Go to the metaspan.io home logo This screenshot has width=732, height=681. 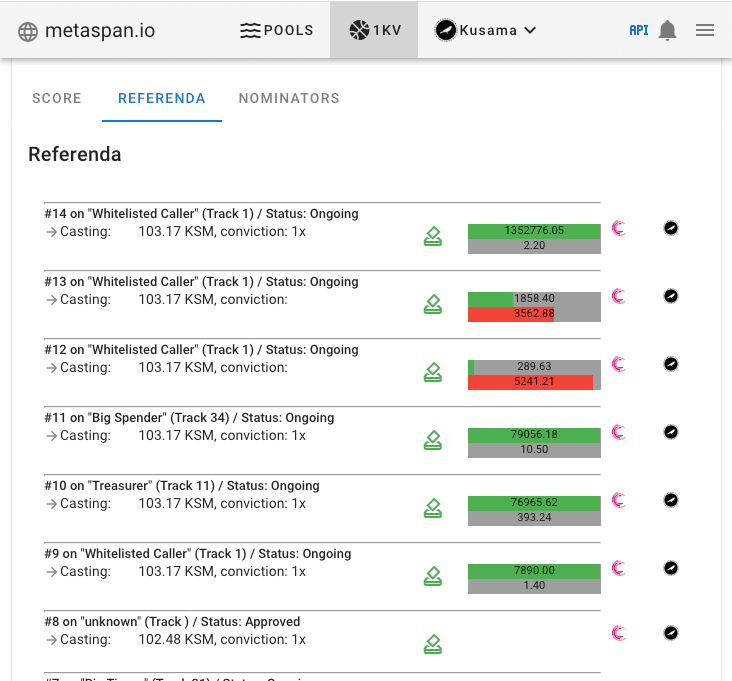click(86, 30)
